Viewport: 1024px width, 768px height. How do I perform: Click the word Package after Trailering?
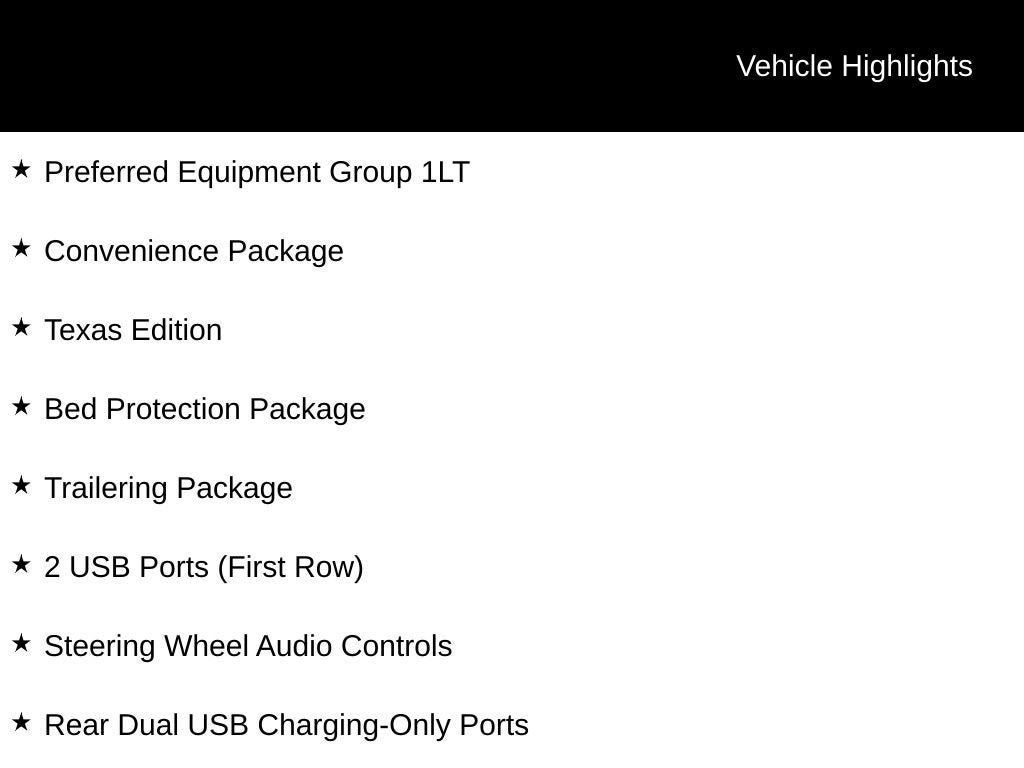[234, 488]
